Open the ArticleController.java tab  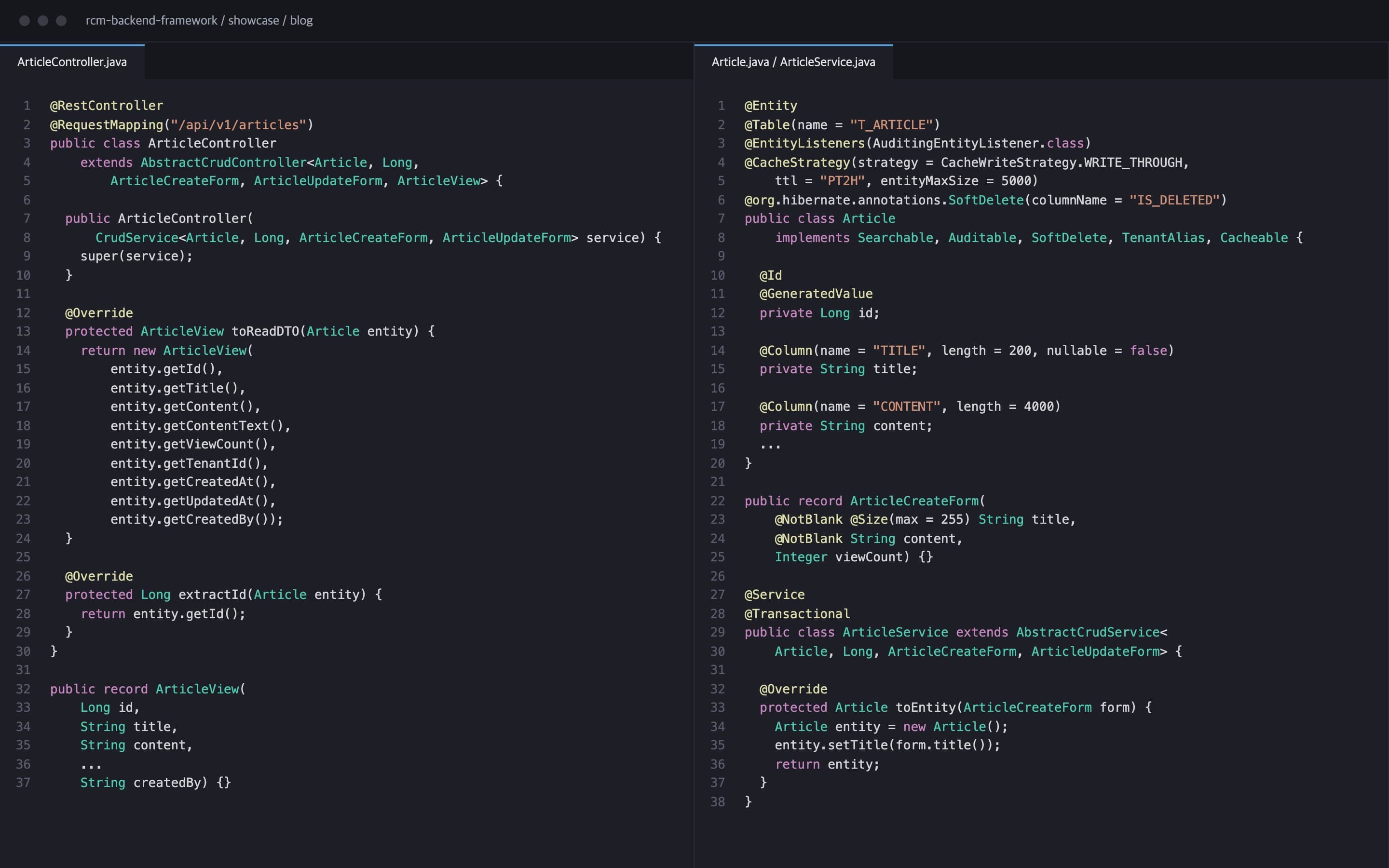click(72, 62)
